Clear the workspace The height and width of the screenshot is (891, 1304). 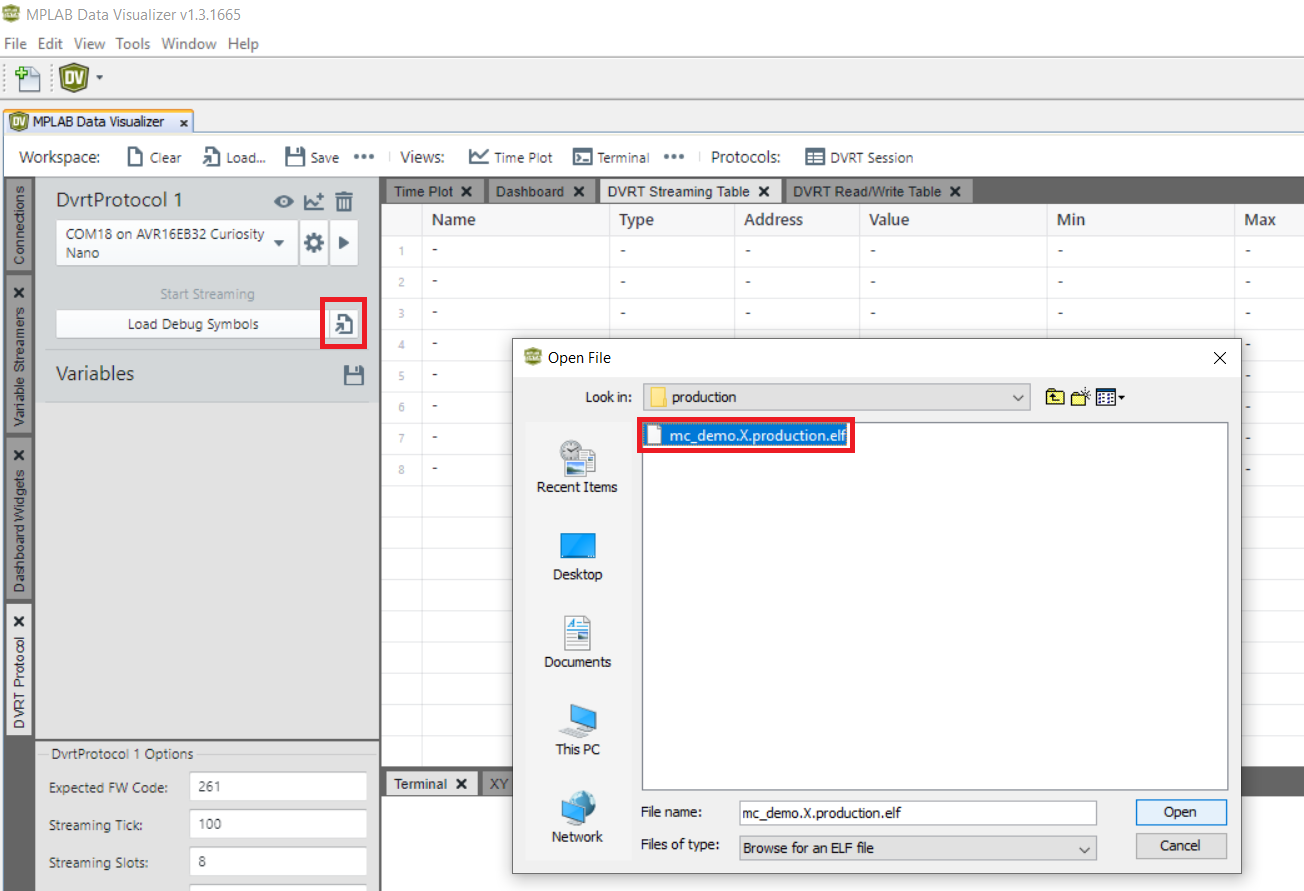tap(154, 157)
